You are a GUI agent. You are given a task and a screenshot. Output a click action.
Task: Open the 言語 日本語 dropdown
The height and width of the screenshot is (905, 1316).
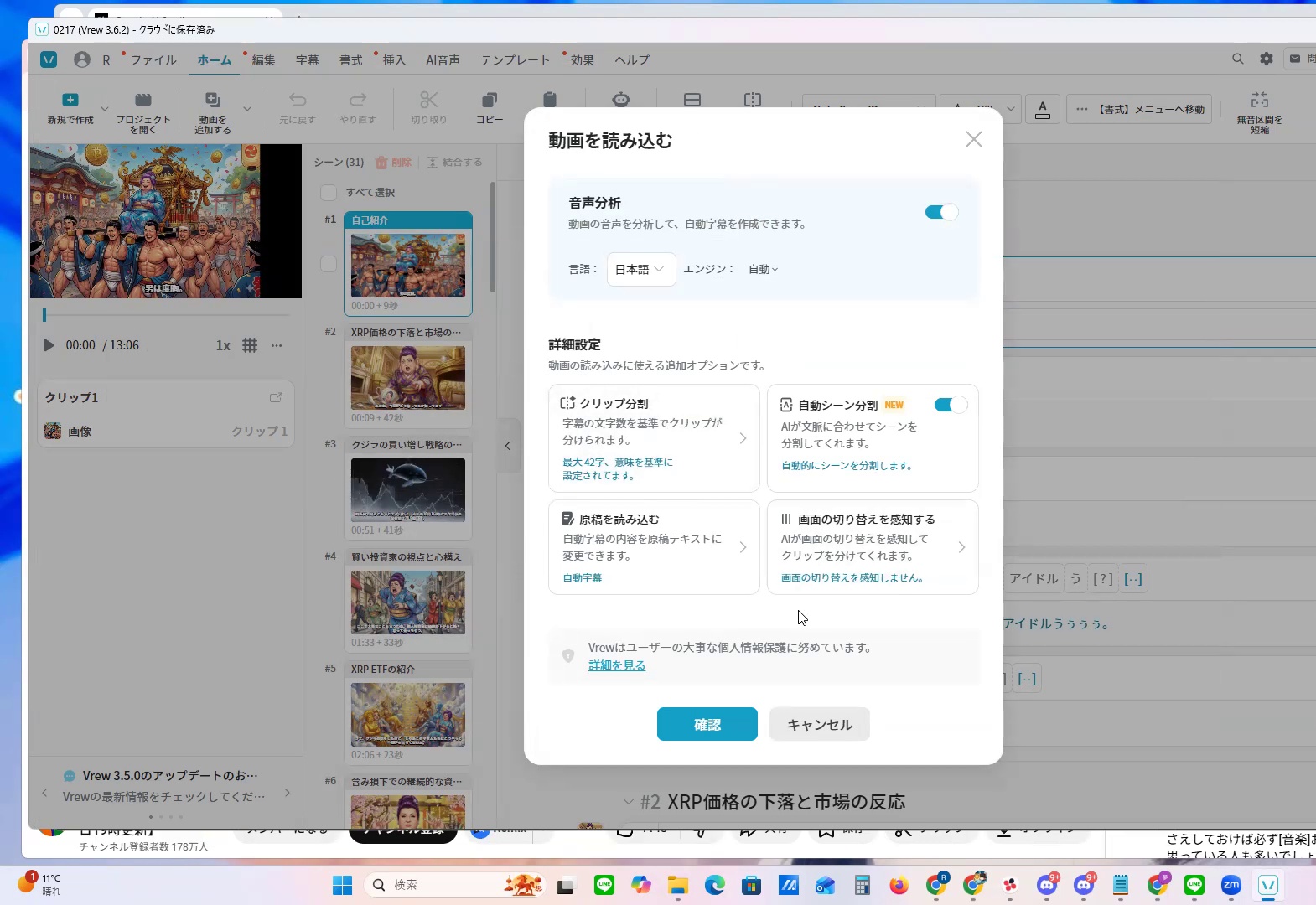coord(641,269)
